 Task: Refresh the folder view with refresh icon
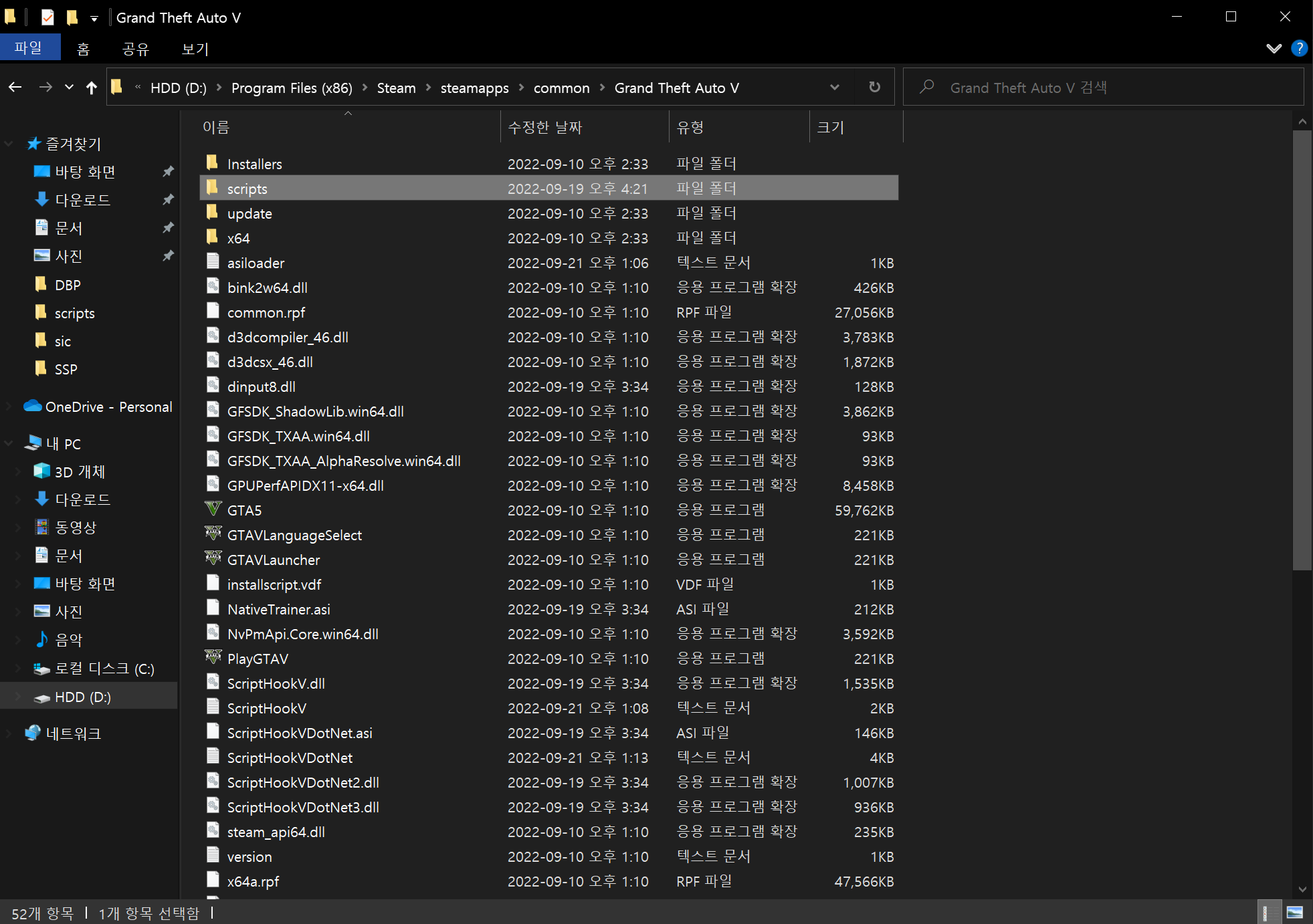click(x=874, y=87)
